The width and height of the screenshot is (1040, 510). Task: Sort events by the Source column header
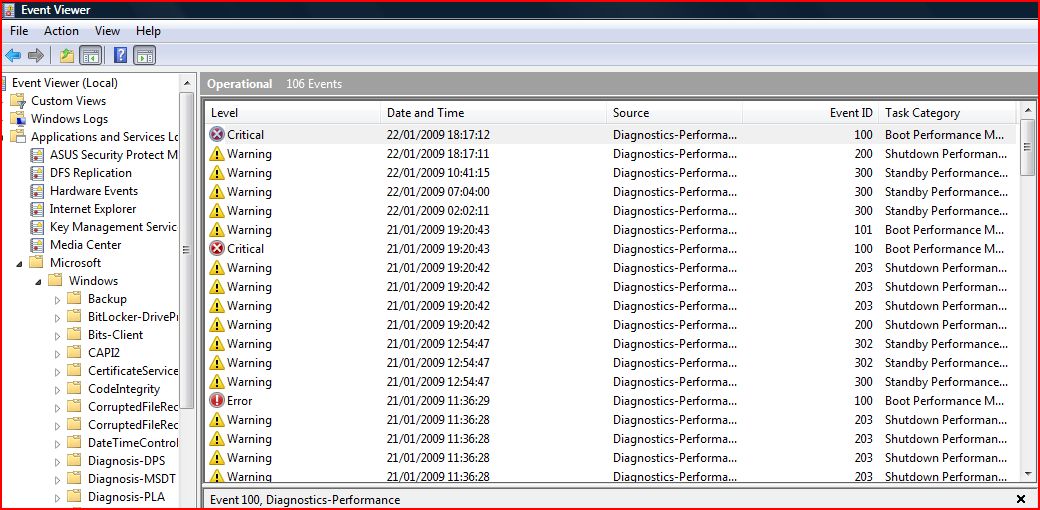click(x=675, y=113)
